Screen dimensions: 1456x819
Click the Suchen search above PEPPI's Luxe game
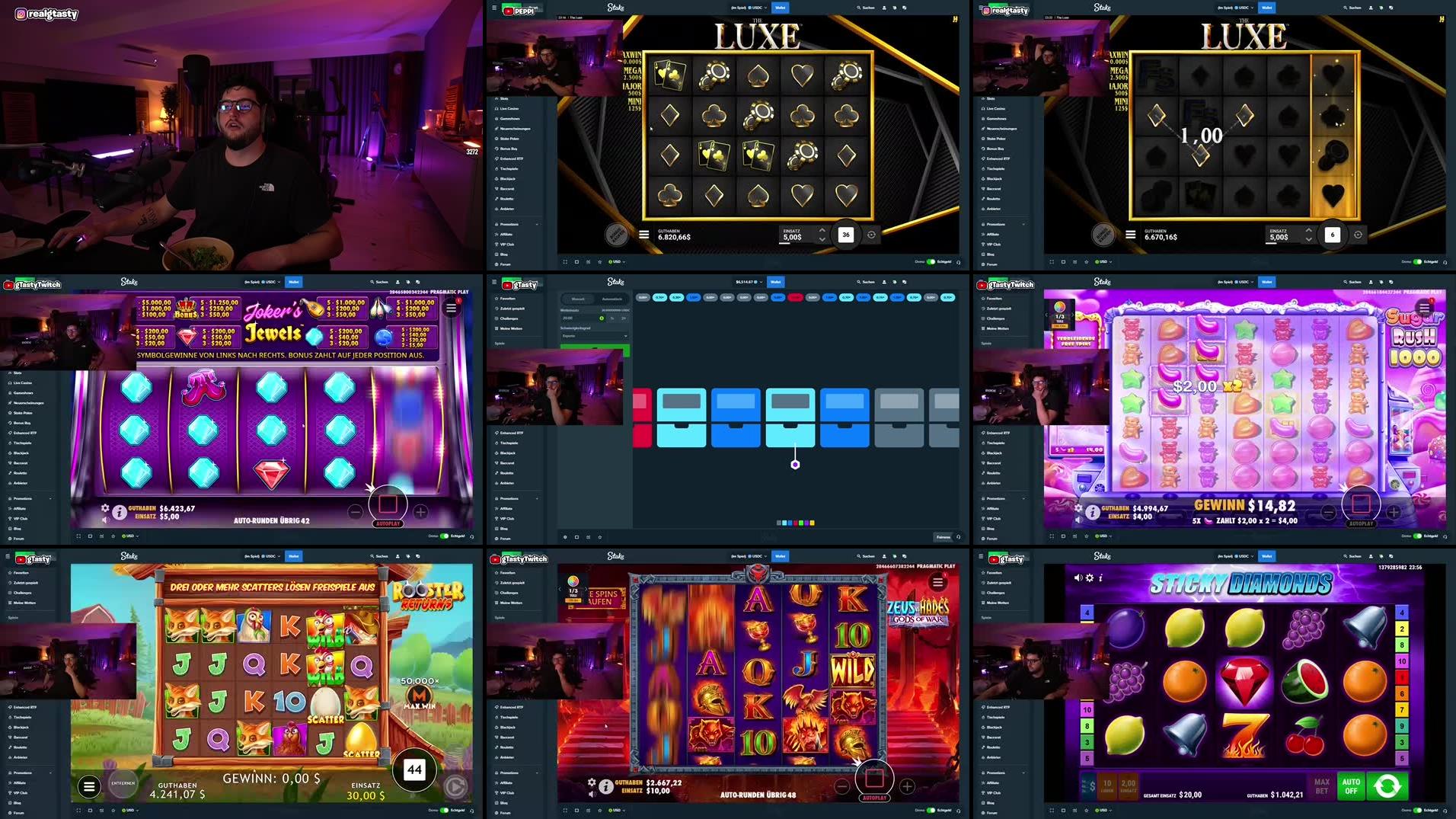click(x=866, y=8)
